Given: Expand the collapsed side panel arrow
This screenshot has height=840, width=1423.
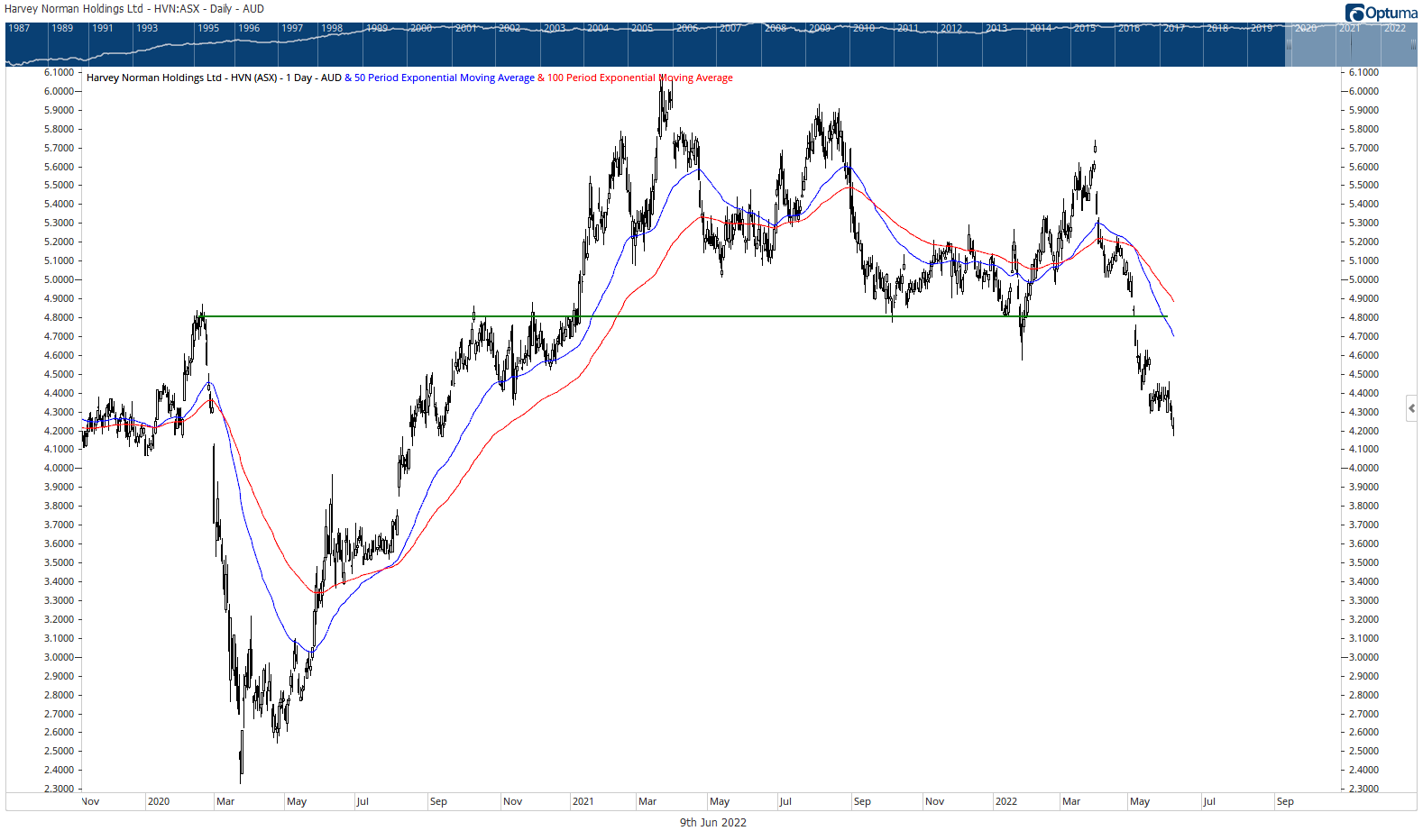Looking at the screenshot, I should pyautogui.click(x=1411, y=408).
